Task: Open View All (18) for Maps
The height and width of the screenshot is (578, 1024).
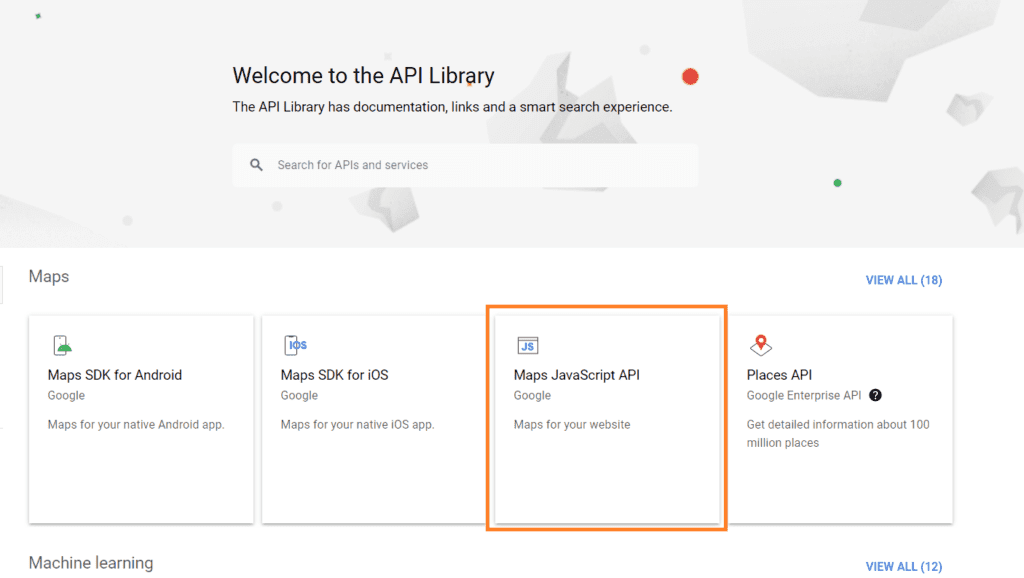Action: 904,280
